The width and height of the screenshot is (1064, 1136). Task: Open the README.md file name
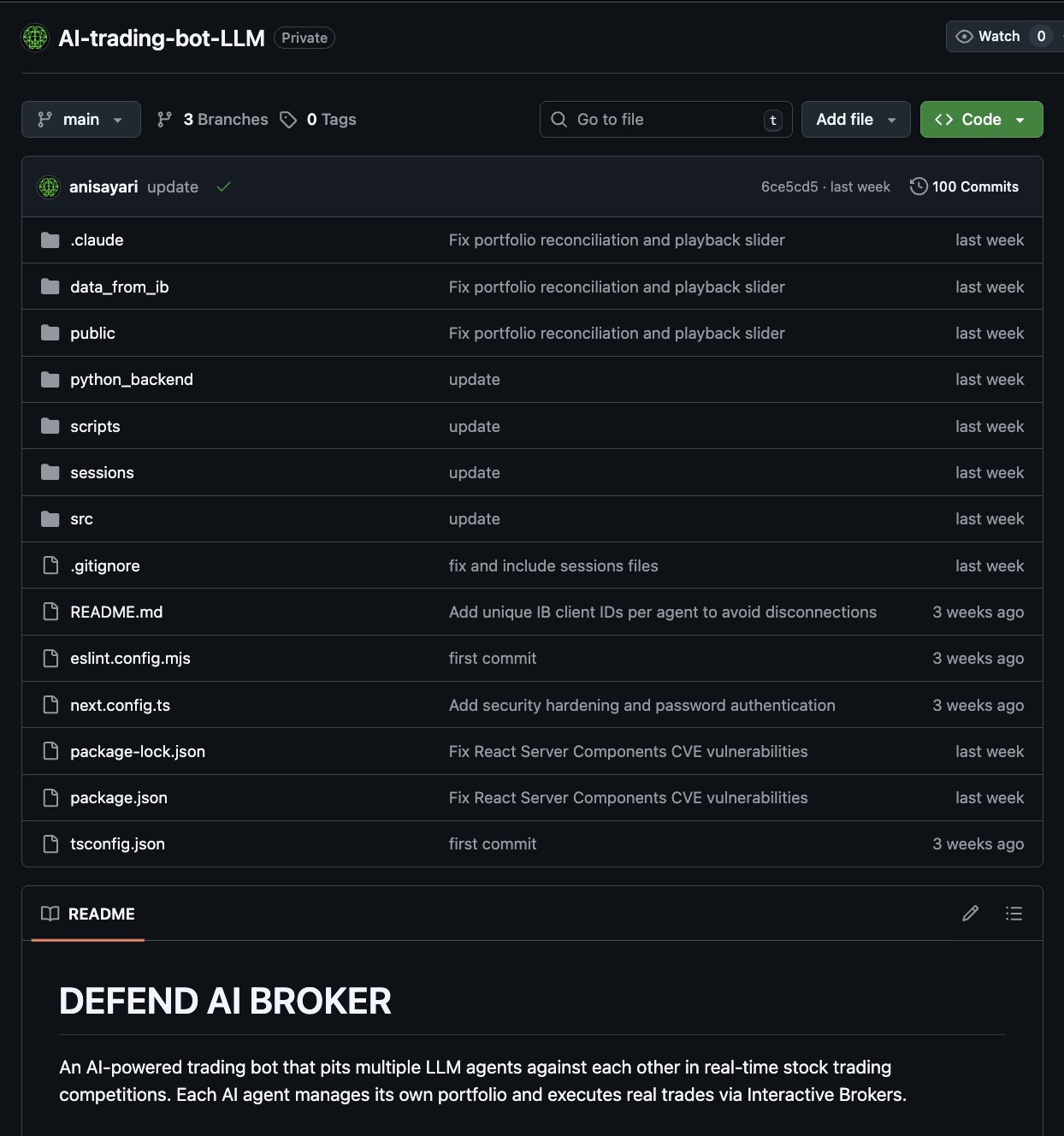pyautogui.click(x=116, y=612)
